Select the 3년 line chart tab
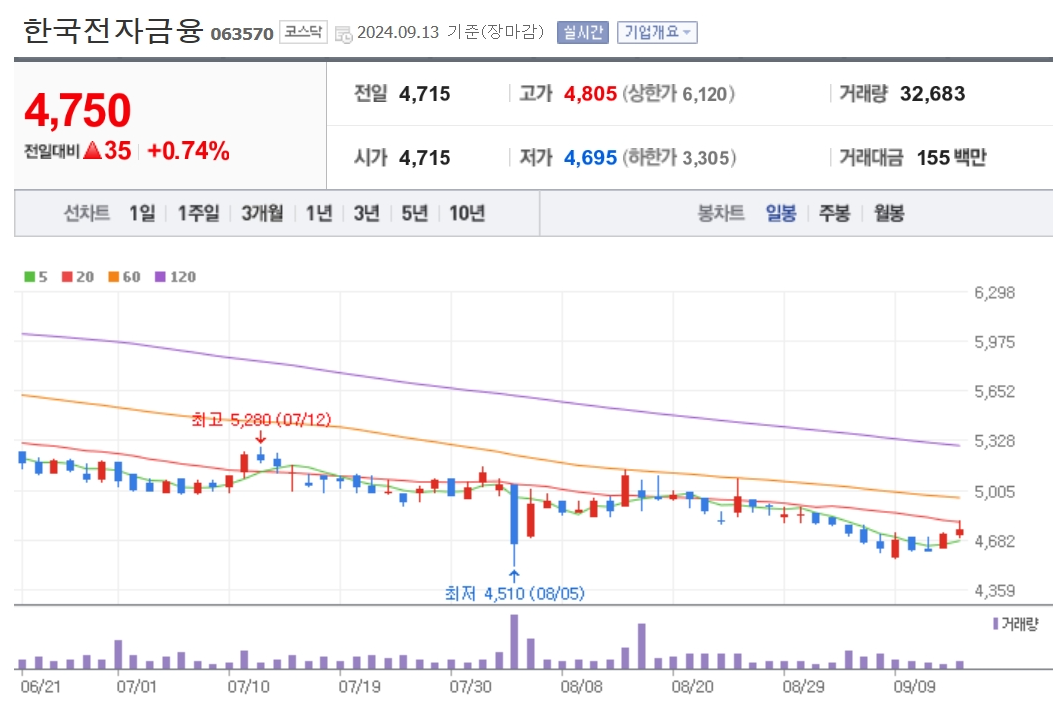 tap(367, 214)
